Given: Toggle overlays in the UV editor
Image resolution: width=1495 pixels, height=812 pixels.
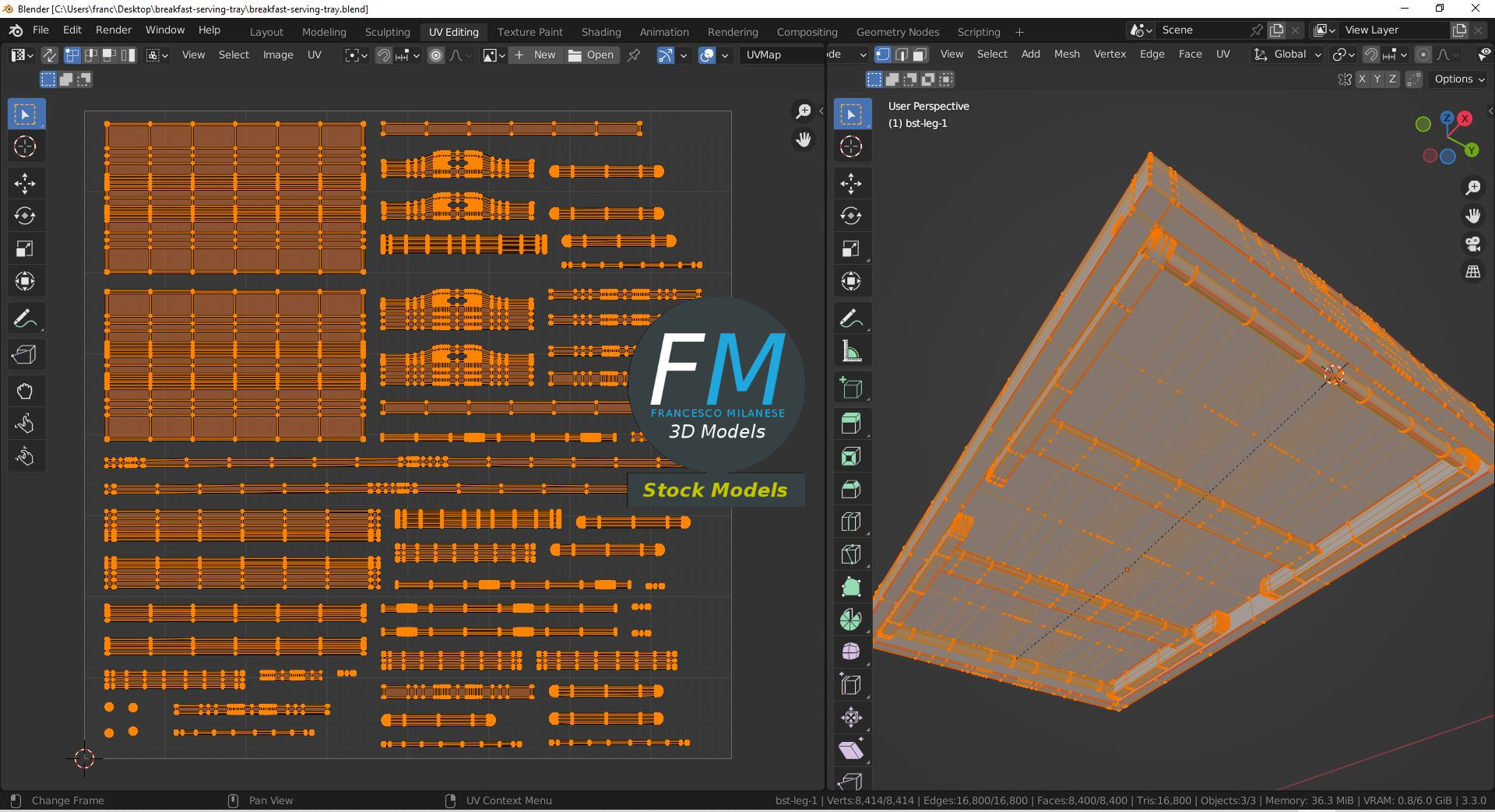Looking at the screenshot, I should [707, 55].
